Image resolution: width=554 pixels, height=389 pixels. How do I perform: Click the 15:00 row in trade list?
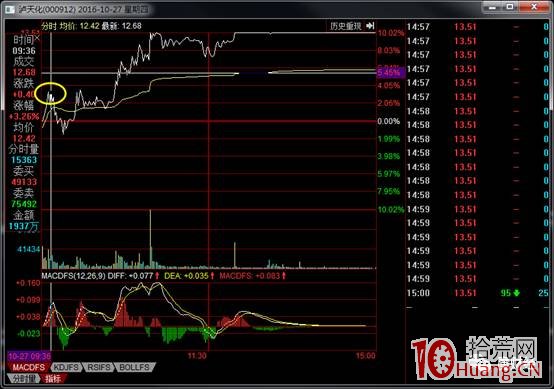(x=479, y=293)
